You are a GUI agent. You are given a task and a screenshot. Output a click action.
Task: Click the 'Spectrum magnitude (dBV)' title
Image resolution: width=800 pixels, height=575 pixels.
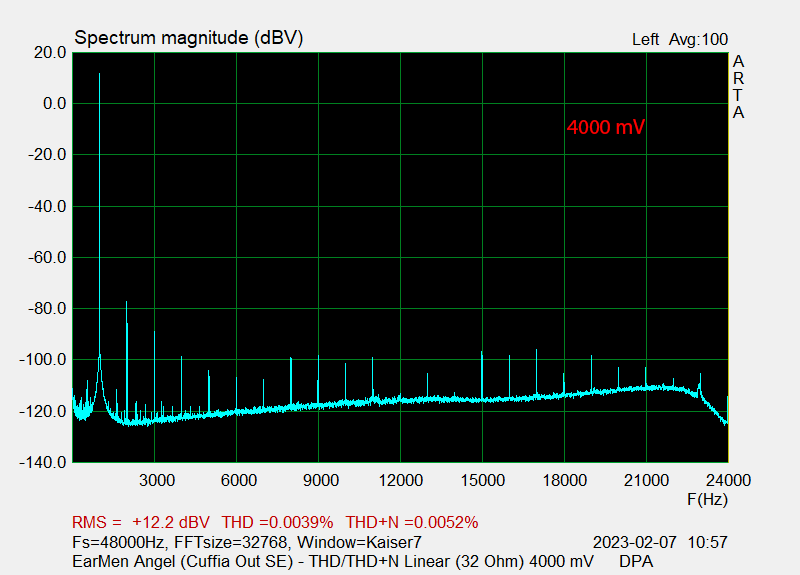pos(189,38)
